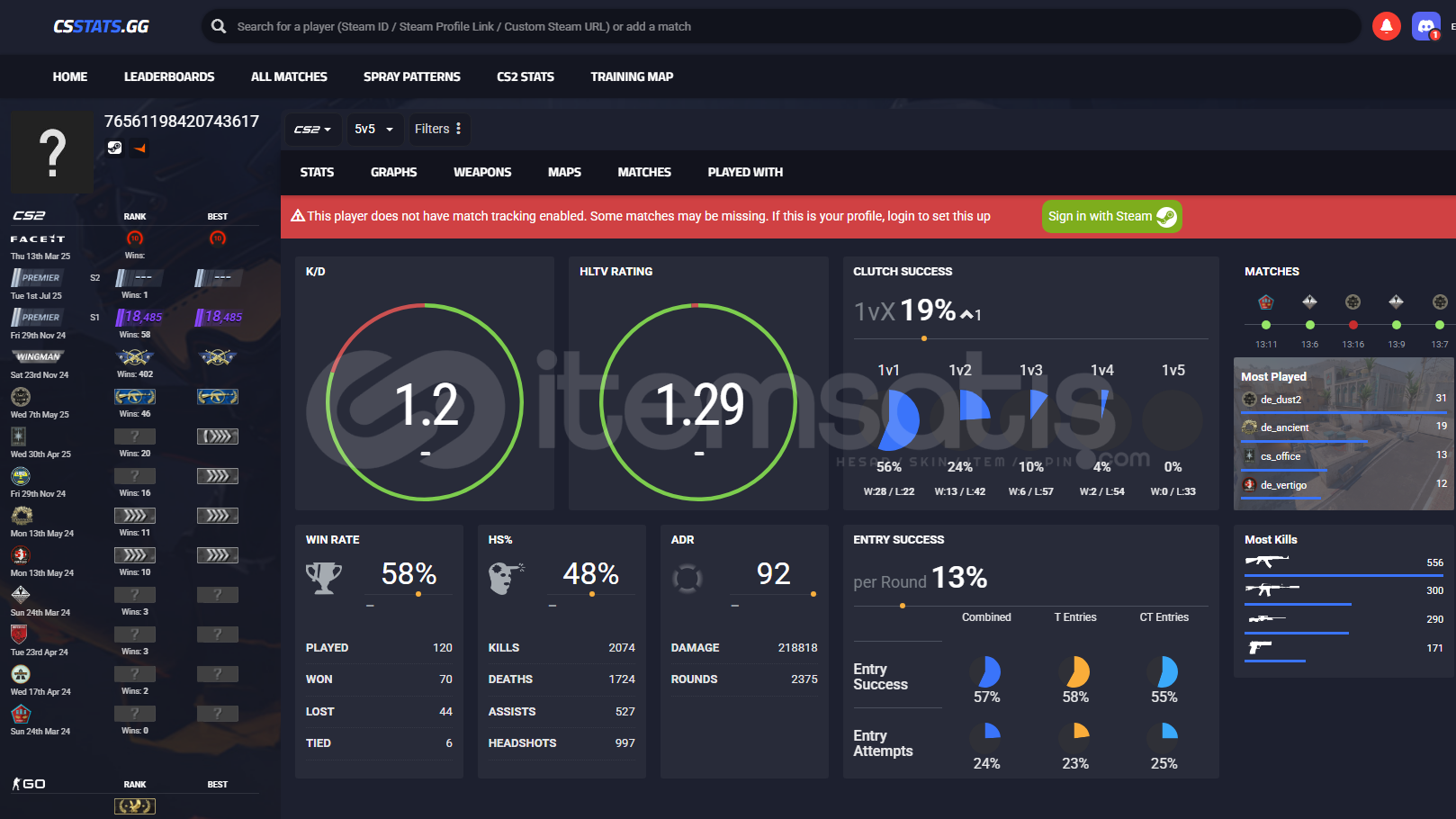Screen dimensions: 1456x819
Task: Click the map icon dated Fri 29th Nov 24
Action: tap(21, 476)
